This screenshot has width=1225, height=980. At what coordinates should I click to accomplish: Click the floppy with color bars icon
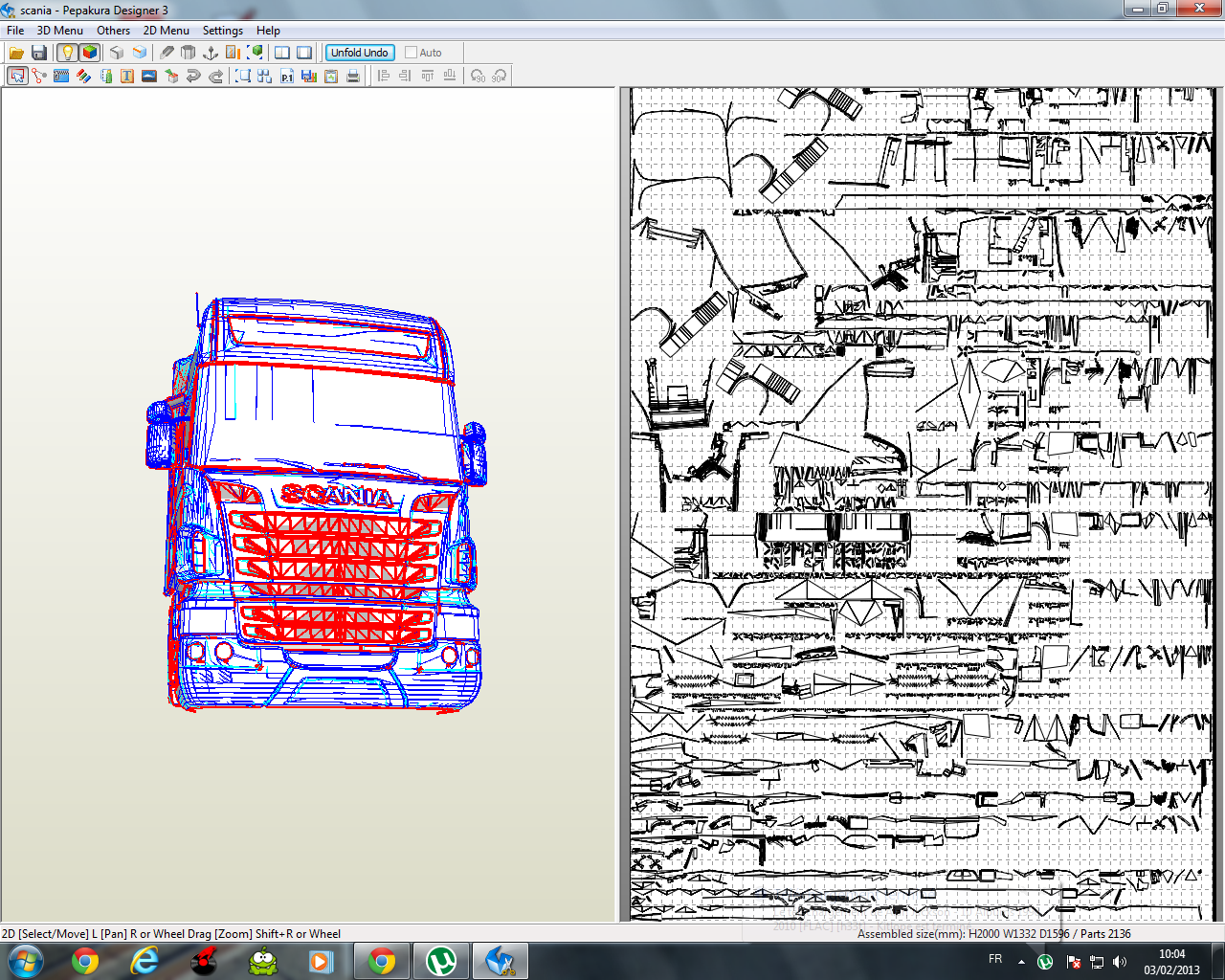(x=309, y=76)
